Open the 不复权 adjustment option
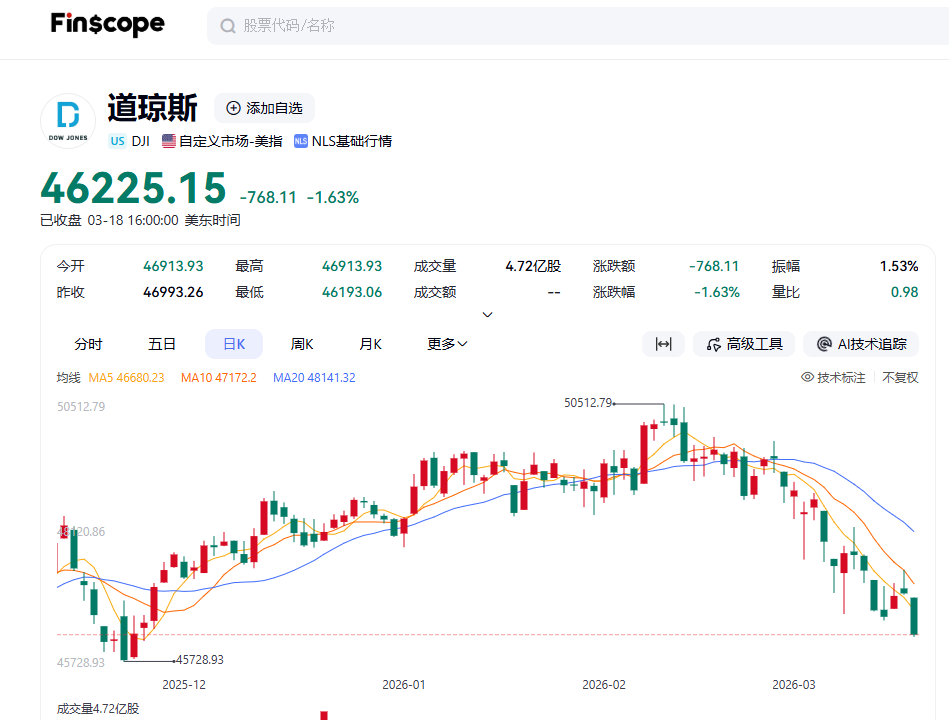 coord(900,378)
